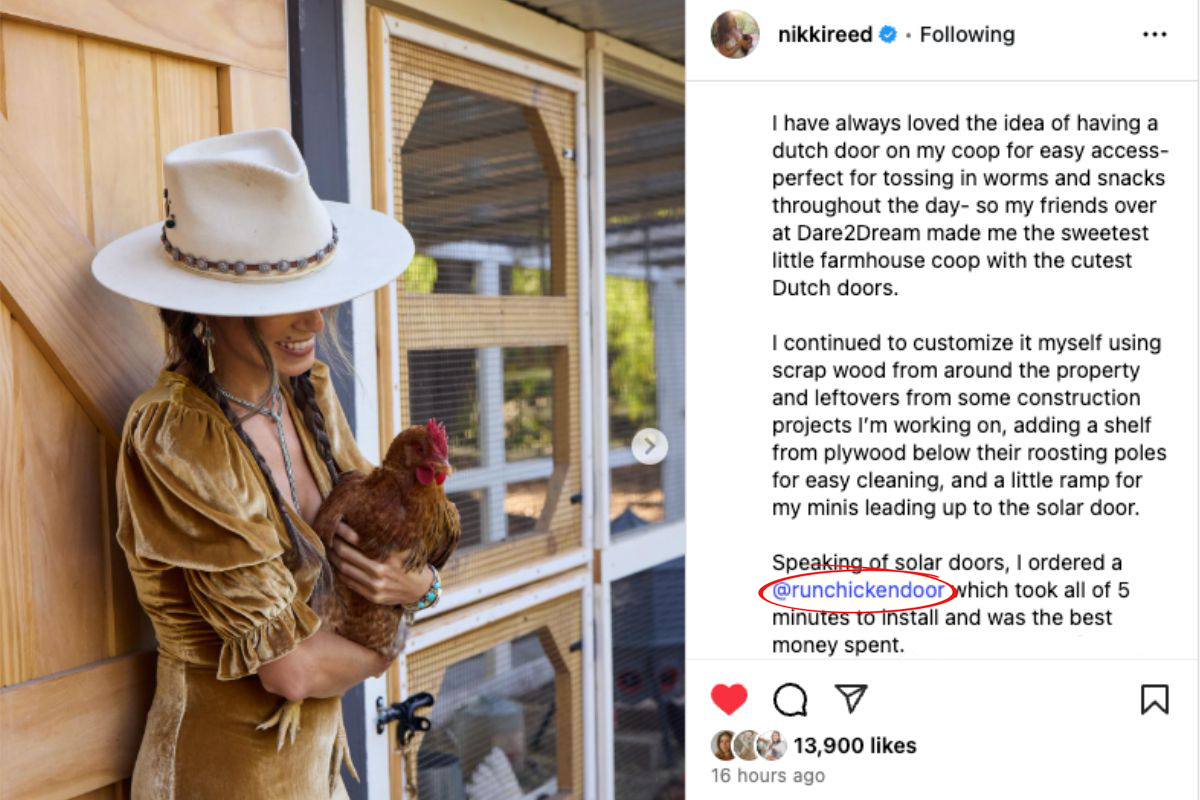View the 13,900 likes list
The width and height of the screenshot is (1200, 800).
(x=855, y=745)
